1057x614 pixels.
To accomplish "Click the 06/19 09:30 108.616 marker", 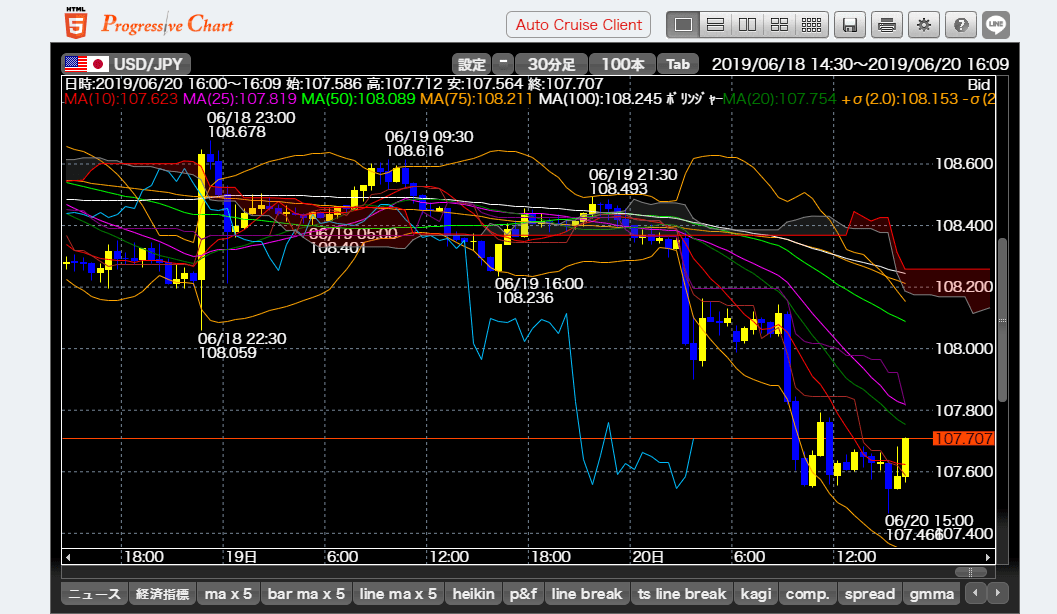I will (429, 144).
